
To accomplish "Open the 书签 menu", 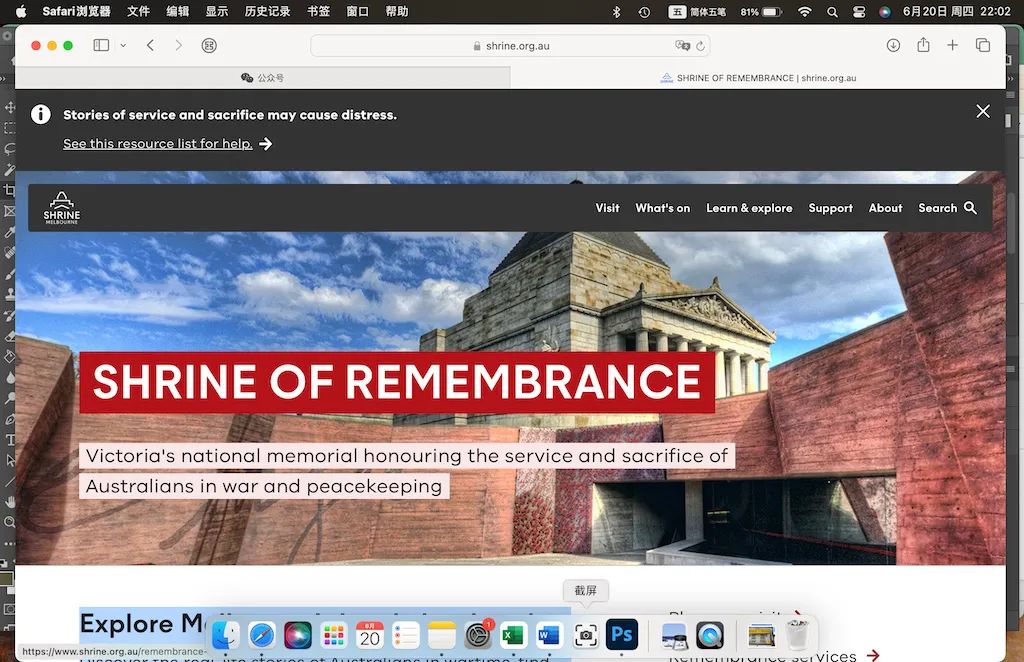I will 318,11.
